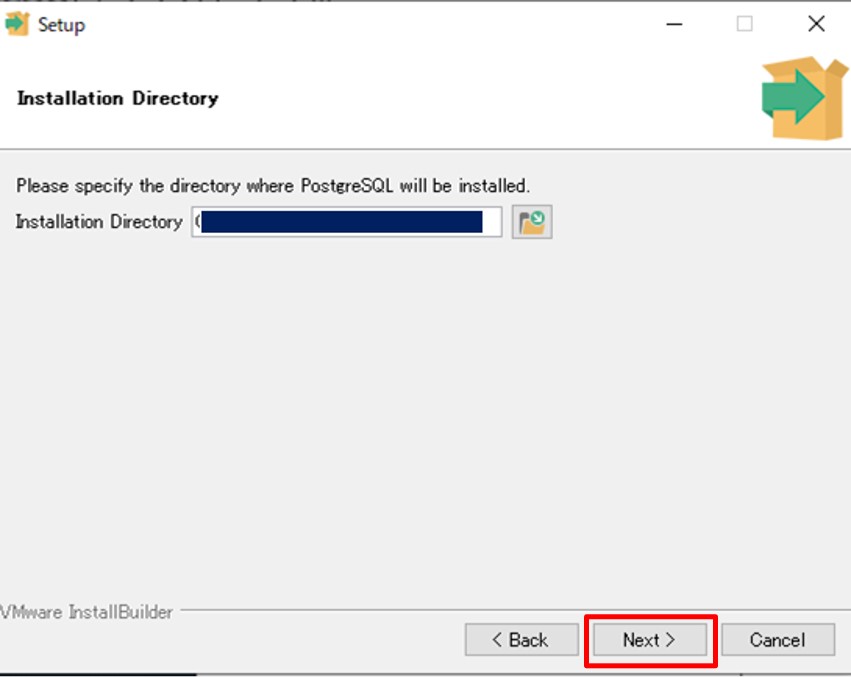Click the empty gray dialog body area
The image size is (851, 677).
pos(425,420)
